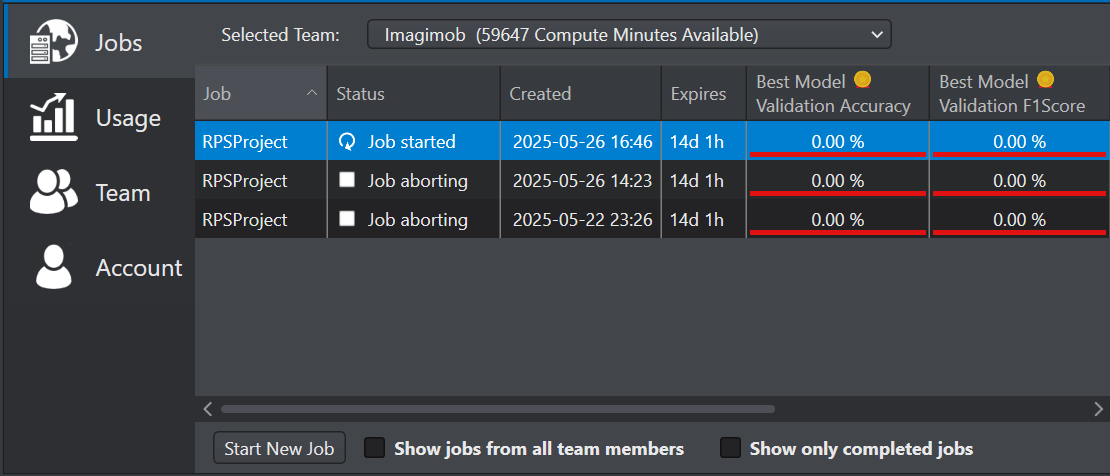The image size is (1110, 476).
Task: Click the spinning Job started status icon
Action: coord(347,142)
